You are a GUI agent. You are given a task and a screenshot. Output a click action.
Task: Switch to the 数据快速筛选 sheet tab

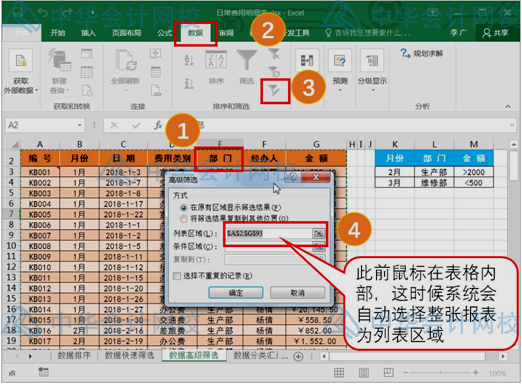coord(129,356)
